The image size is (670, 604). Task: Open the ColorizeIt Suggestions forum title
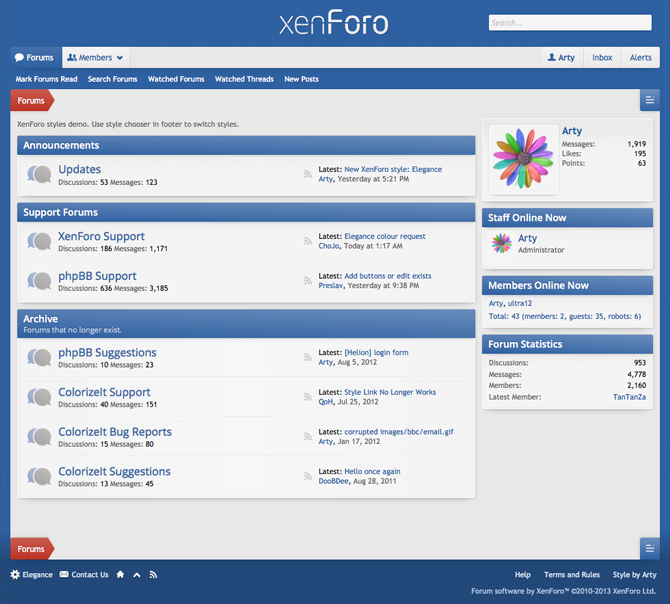115,472
